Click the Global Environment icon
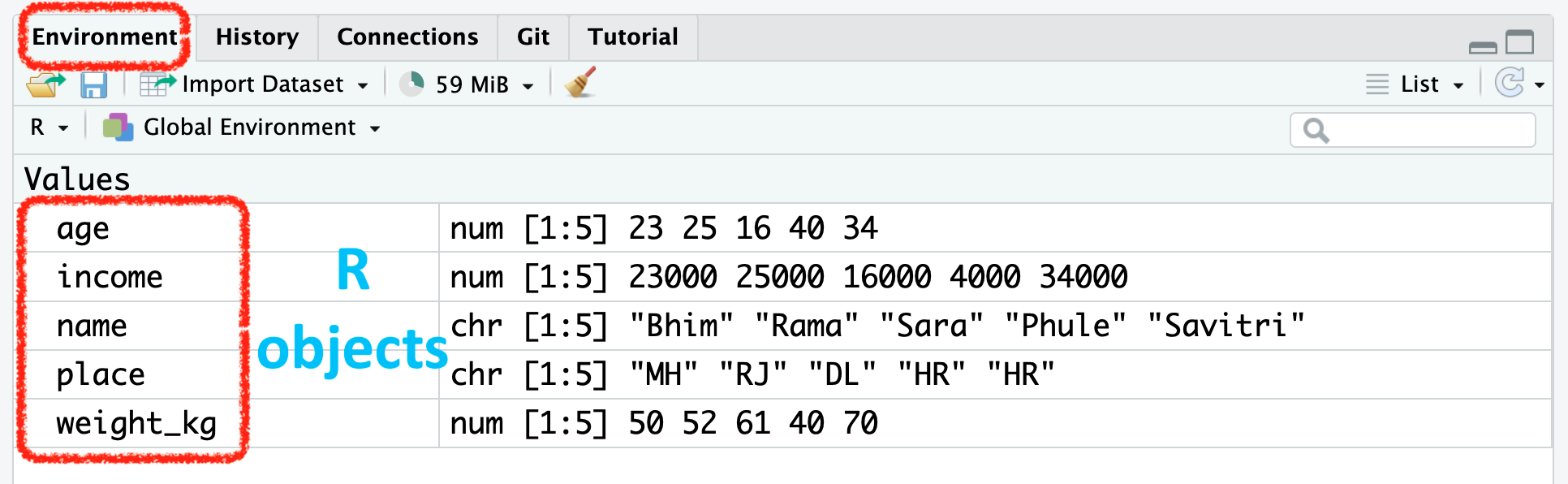1568x484 pixels. (x=118, y=127)
